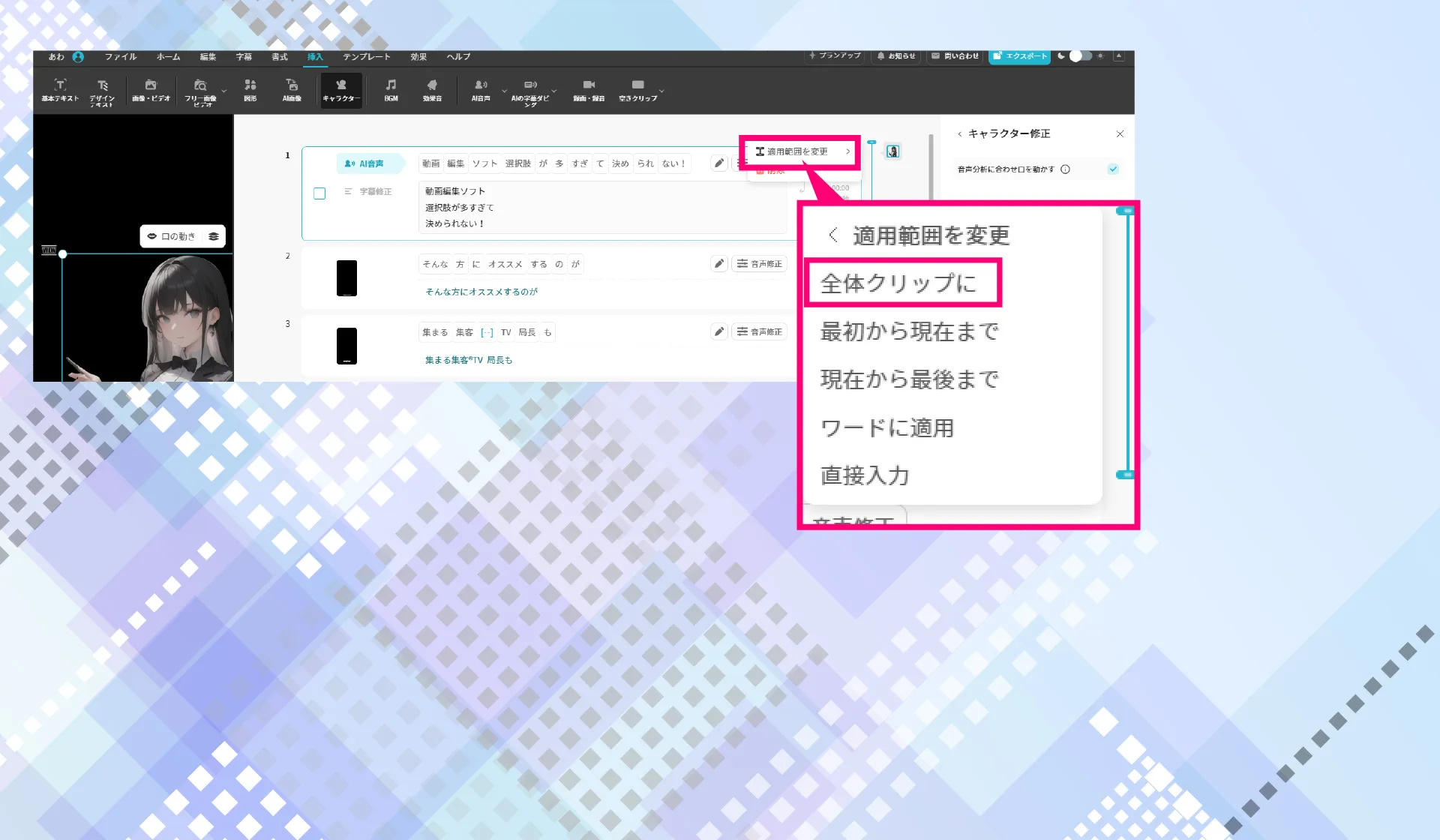Click pencil edit icon on clip 2
The width and height of the screenshot is (1440, 840).
click(x=718, y=264)
